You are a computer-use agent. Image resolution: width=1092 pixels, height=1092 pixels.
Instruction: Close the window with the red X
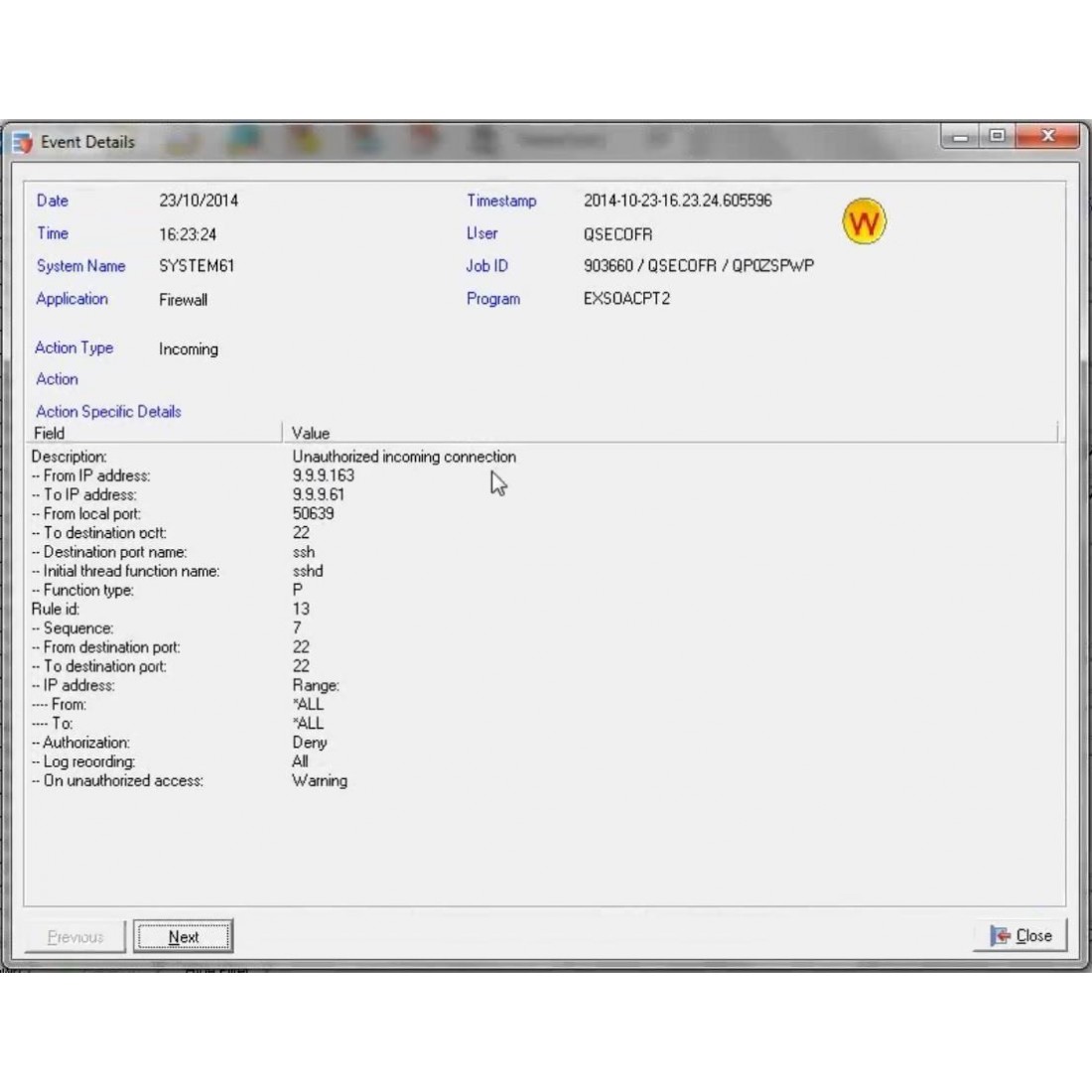click(1047, 137)
